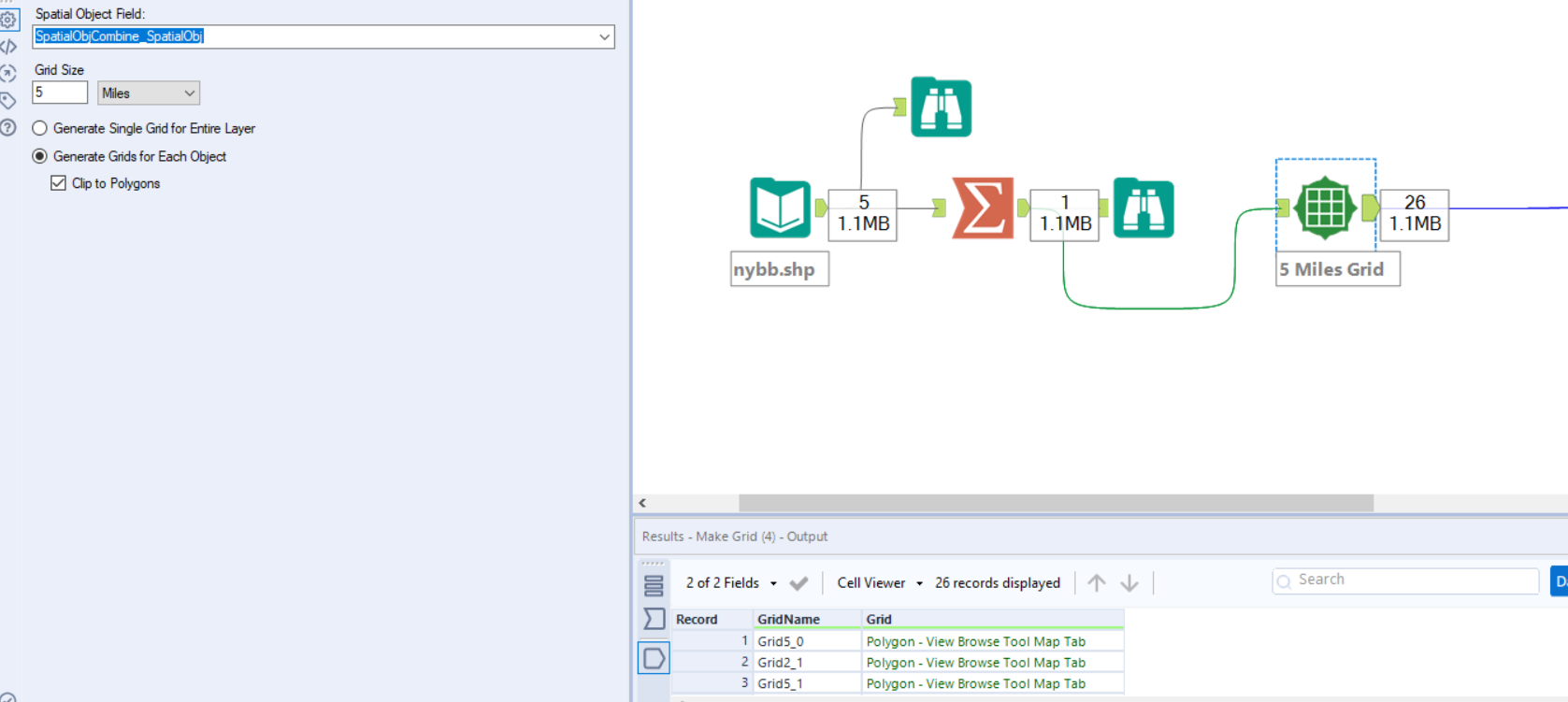Select the Grid5_0 cell
The width and height of the screenshot is (1568, 702).
[x=808, y=641]
